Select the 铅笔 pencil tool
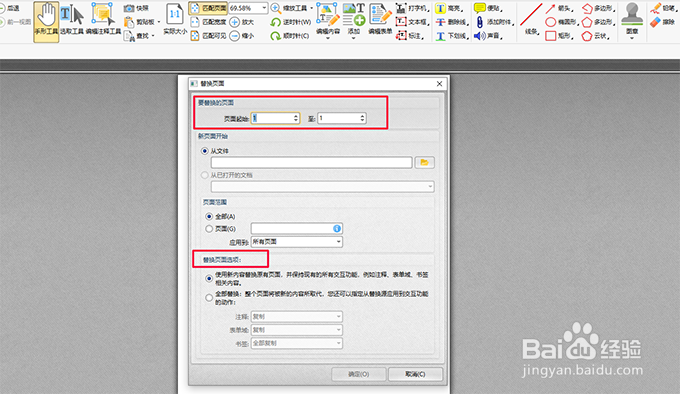 coord(664,8)
